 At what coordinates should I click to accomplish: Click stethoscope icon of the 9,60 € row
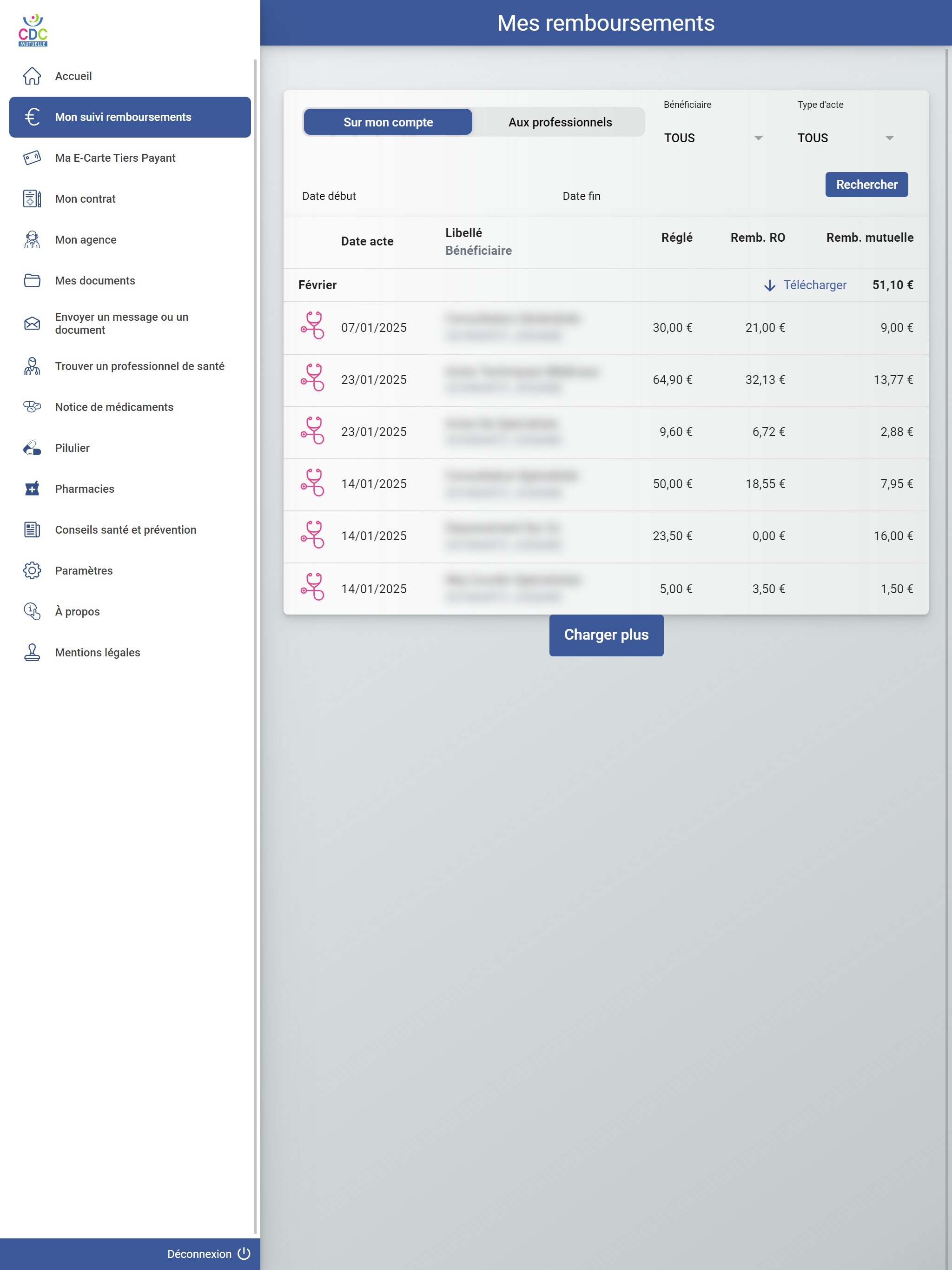312,430
